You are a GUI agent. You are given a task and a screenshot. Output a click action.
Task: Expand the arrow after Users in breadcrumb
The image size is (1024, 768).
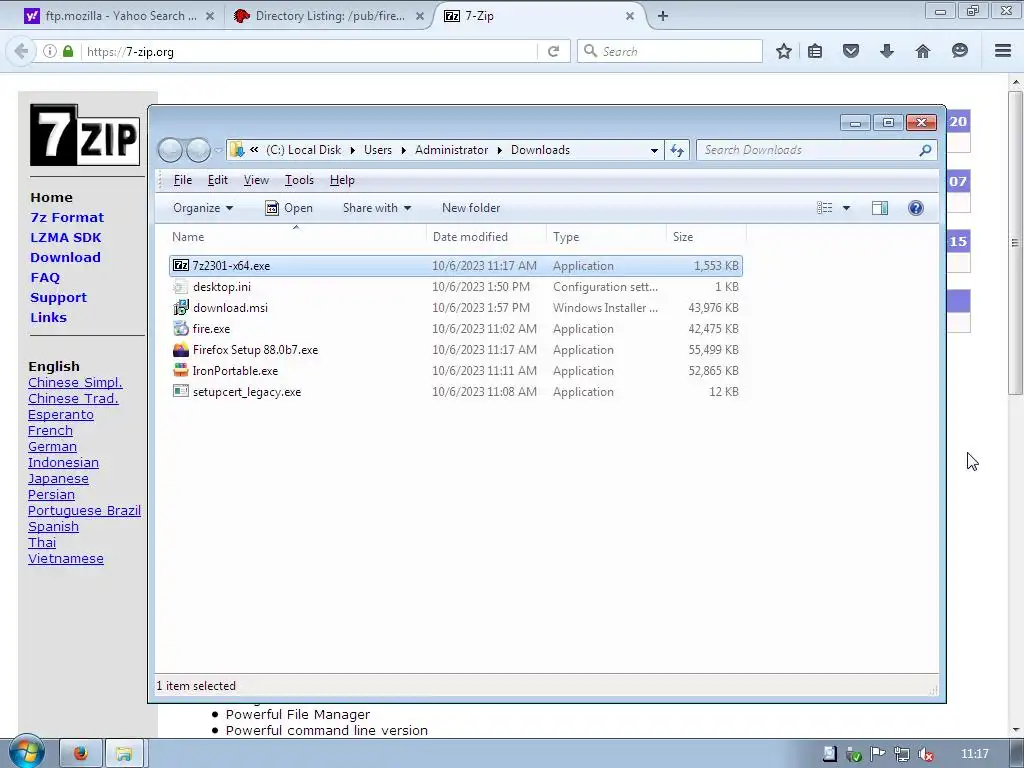(404, 150)
